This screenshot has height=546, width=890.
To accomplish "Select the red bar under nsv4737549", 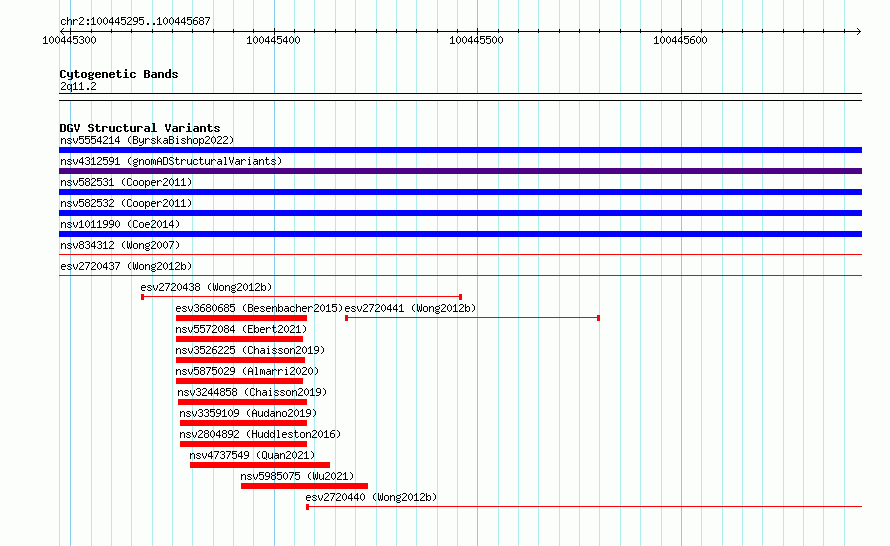I will click(260, 465).
